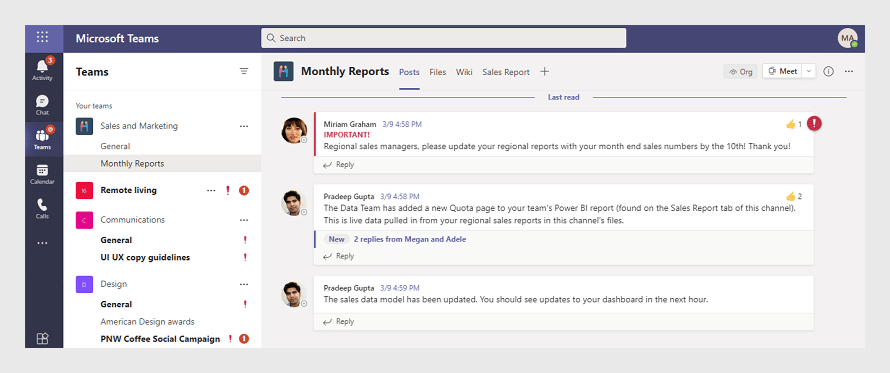Click the IMPORTANT! label
Viewport: 890px width, 373px height.
347,135
